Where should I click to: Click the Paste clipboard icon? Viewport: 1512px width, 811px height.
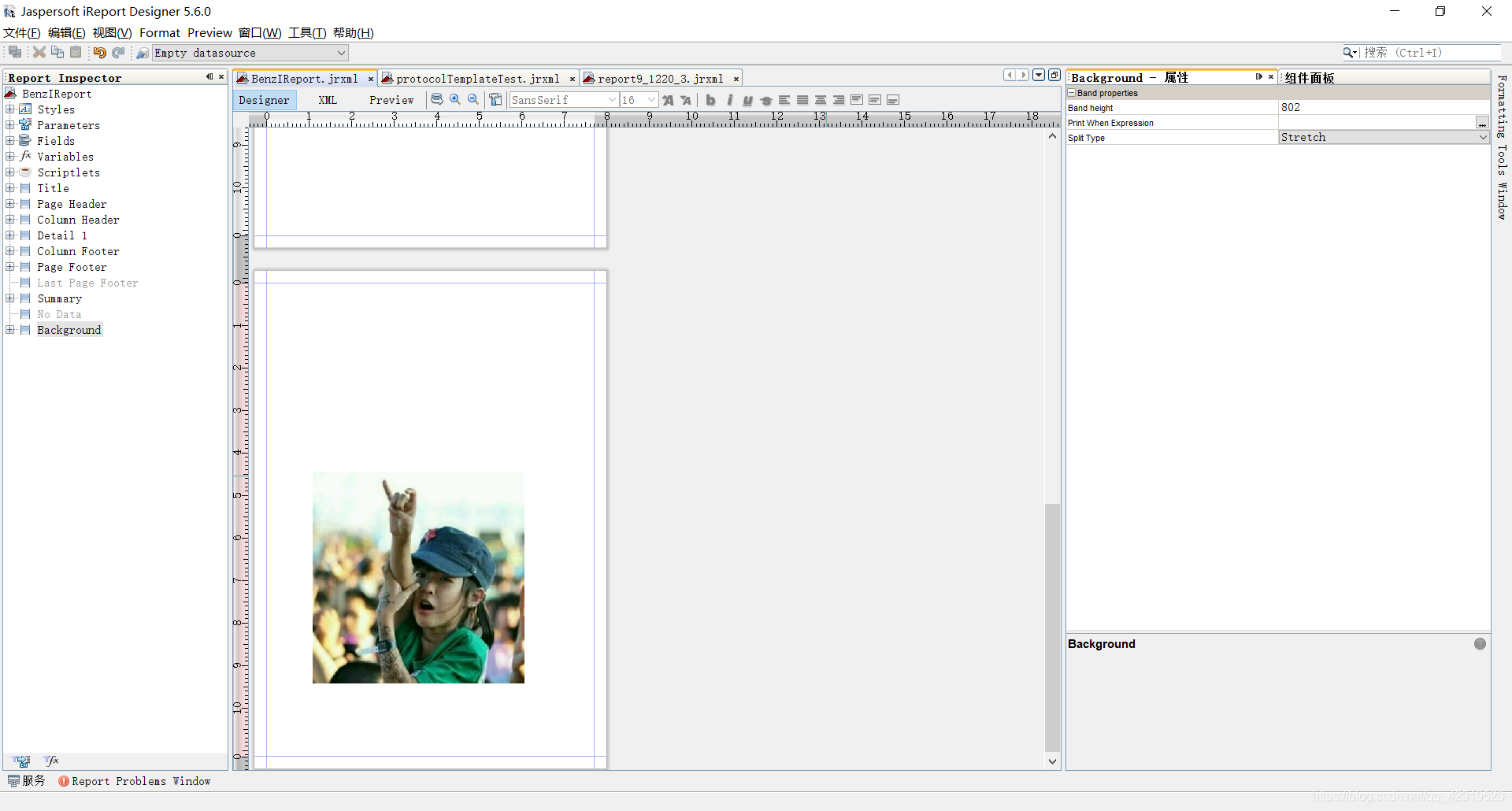pos(76,52)
